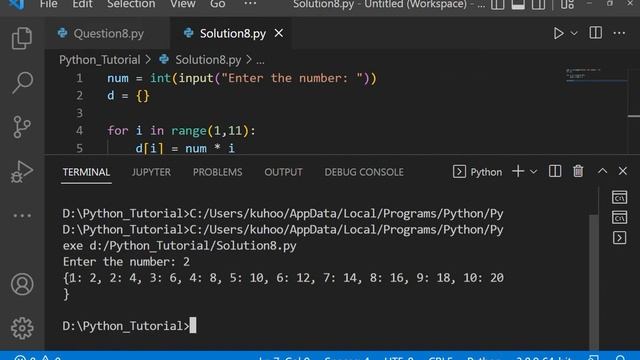Image resolution: width=640 pixels, height=360 pixels.
Task: Run the Python file with play button
Action: pyautogui.click(x=558, y=33)
